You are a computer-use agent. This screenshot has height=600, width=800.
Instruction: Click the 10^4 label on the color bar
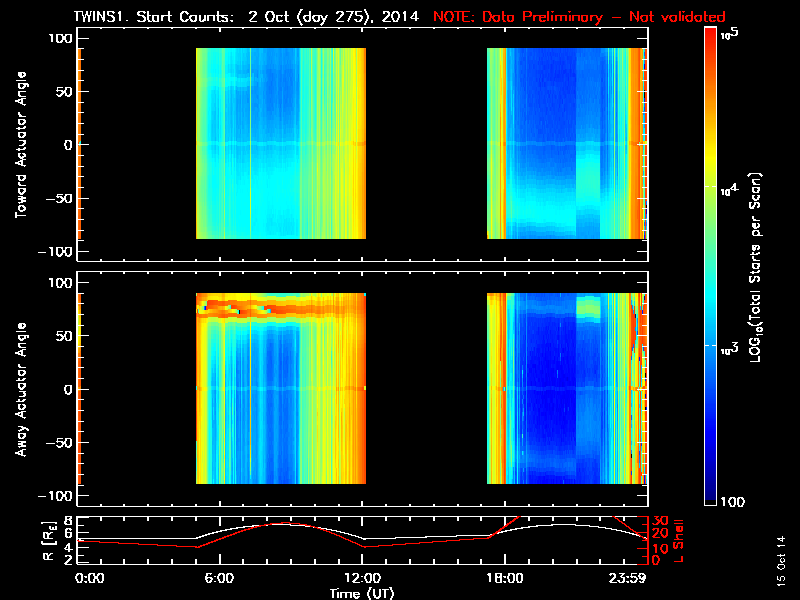click(x=729, y=190)
